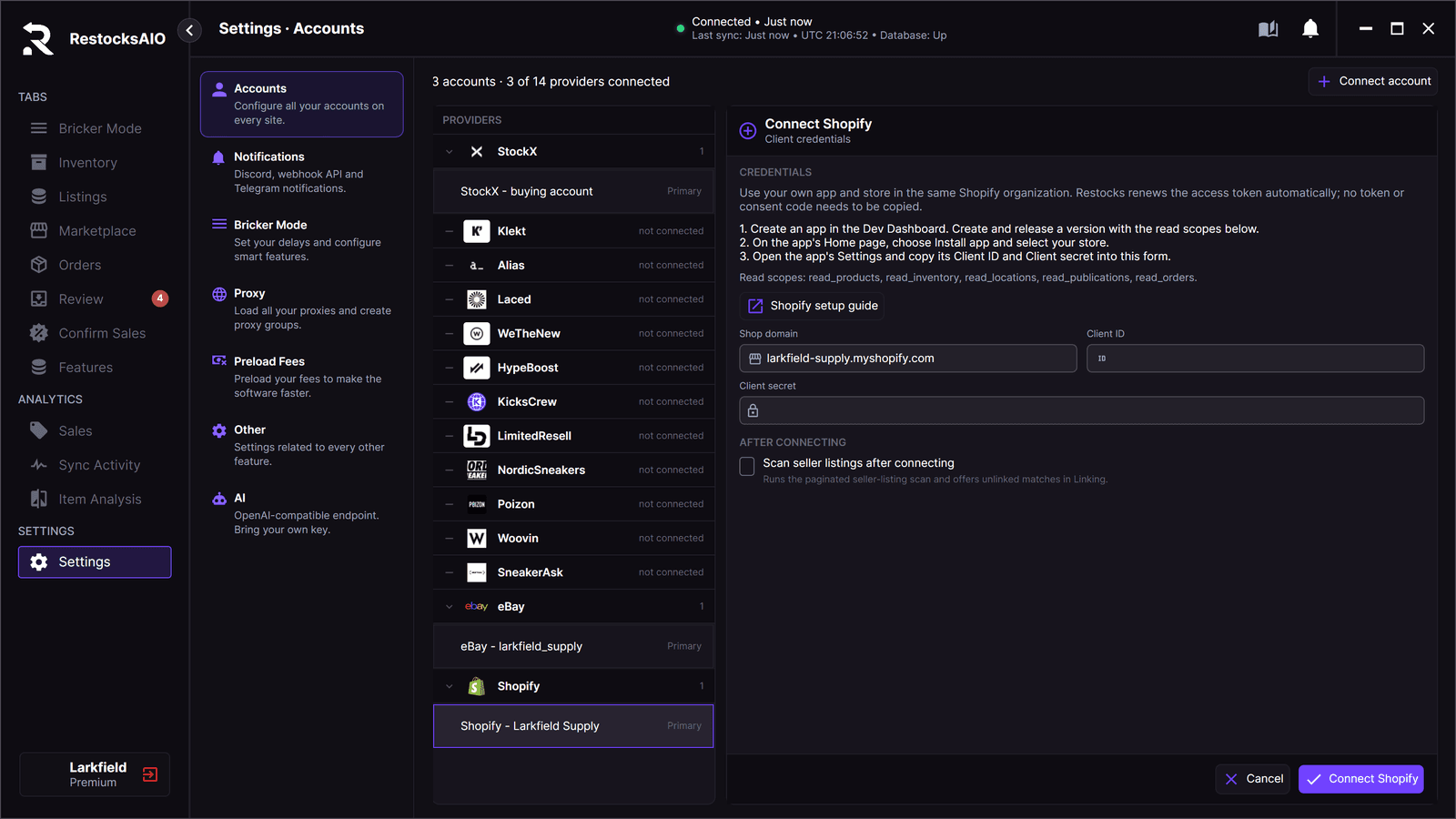The image size is (1456, 819).
Task: Open the Item Analysis tab
Action: point(95,499)
